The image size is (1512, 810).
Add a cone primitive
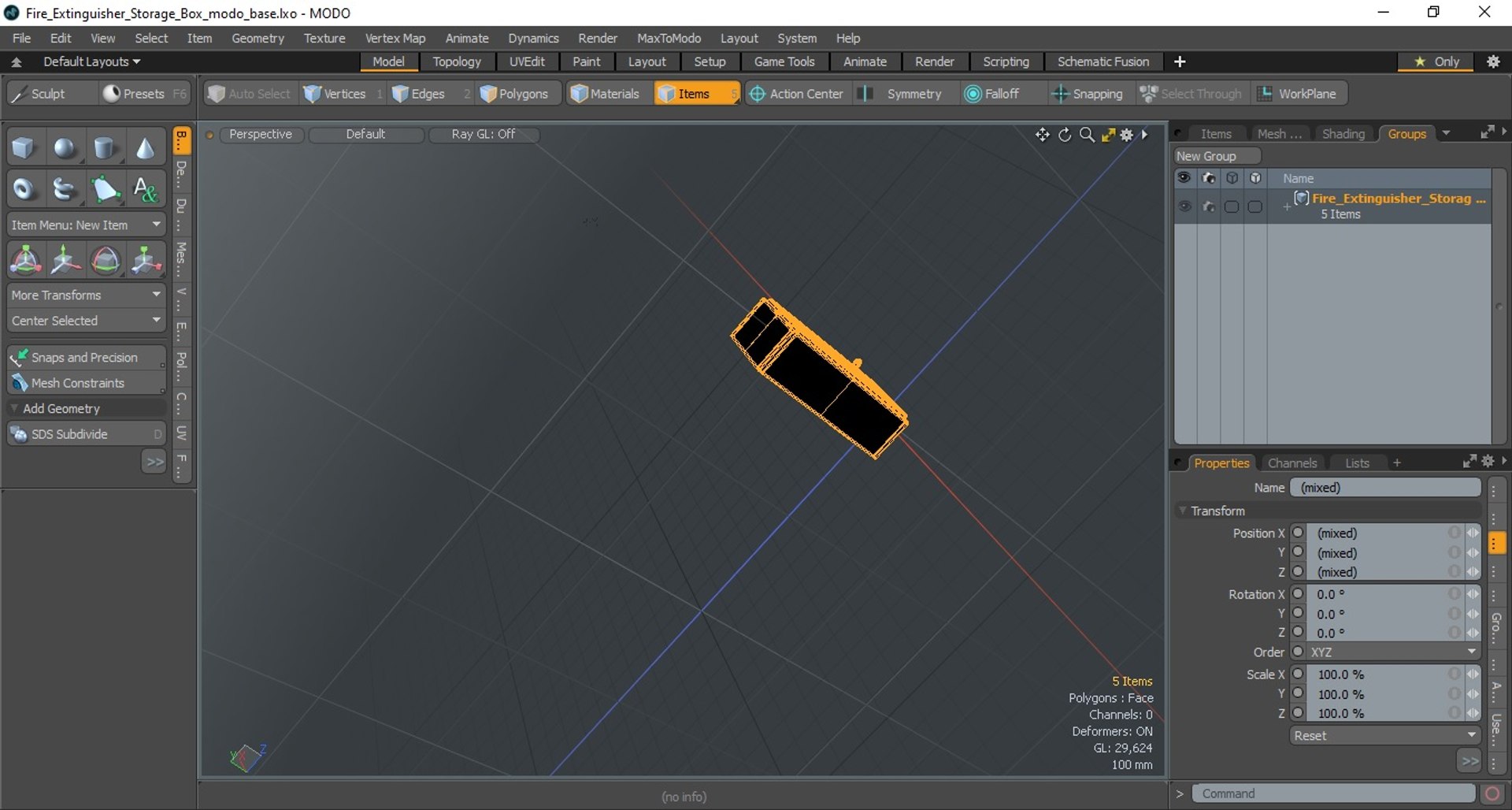145,147
